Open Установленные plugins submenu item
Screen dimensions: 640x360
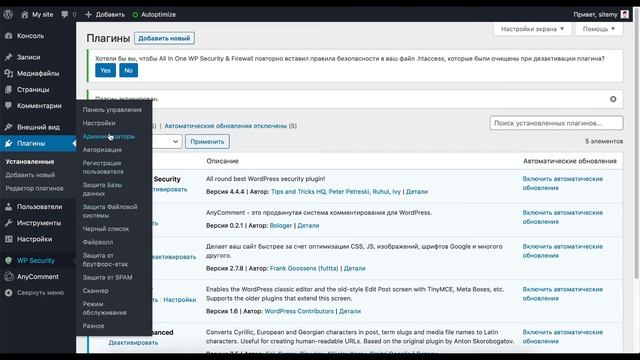[x=29, y=162]
